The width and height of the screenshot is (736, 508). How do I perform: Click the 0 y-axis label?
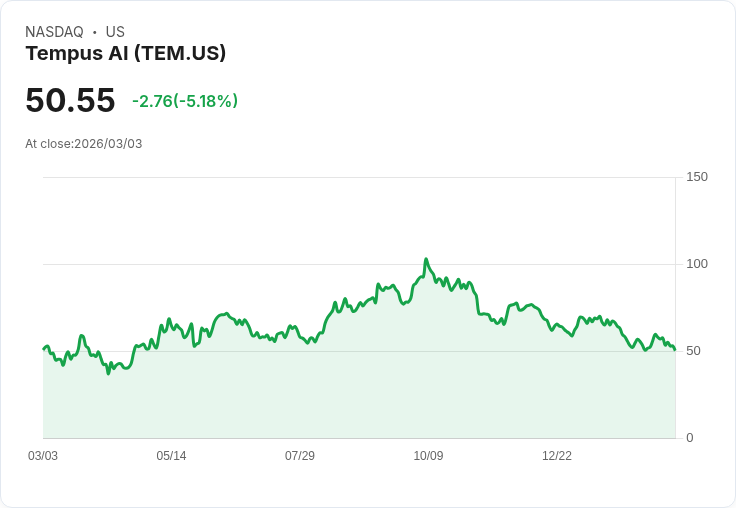tap(690, 438)
